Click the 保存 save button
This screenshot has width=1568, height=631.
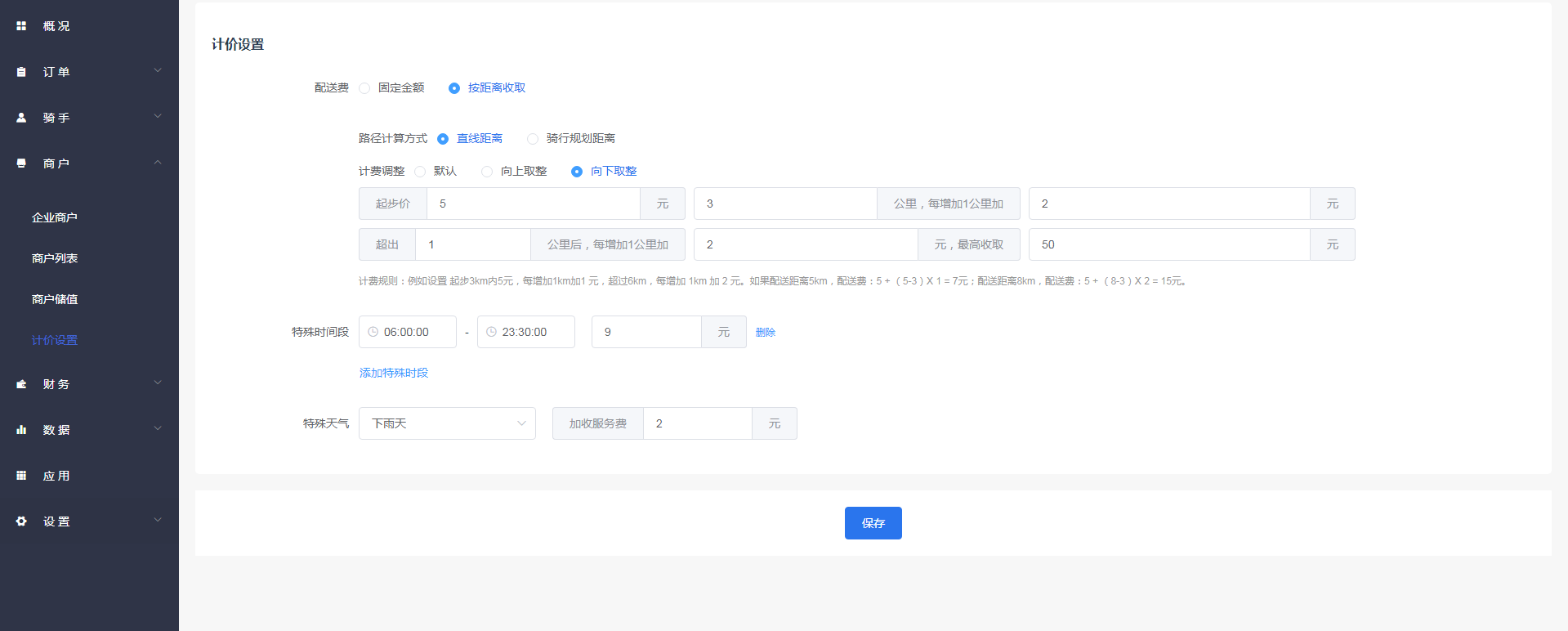tap(873, 523)
